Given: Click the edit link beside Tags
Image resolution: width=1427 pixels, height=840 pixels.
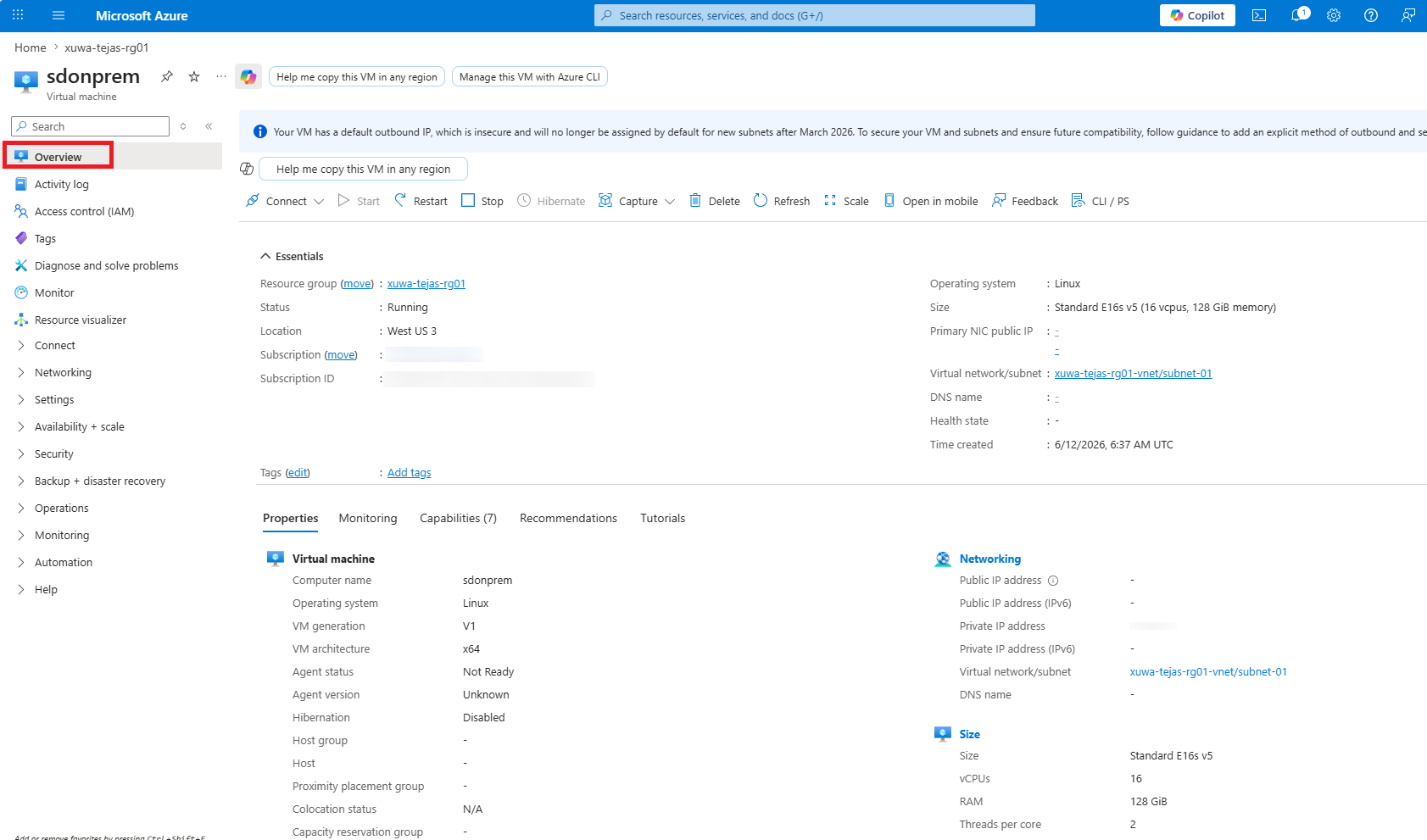Looking at the screenshot, I should point(298,473).
